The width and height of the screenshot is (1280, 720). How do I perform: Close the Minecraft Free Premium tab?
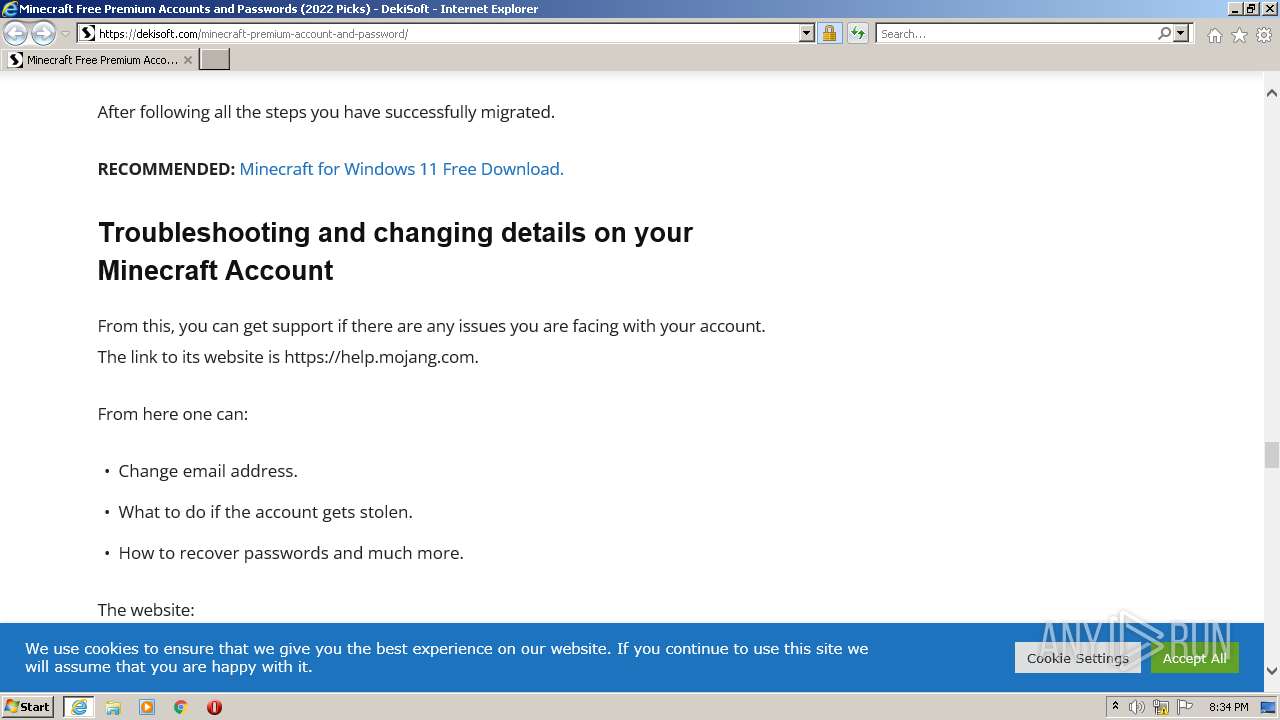click(188, 60)
